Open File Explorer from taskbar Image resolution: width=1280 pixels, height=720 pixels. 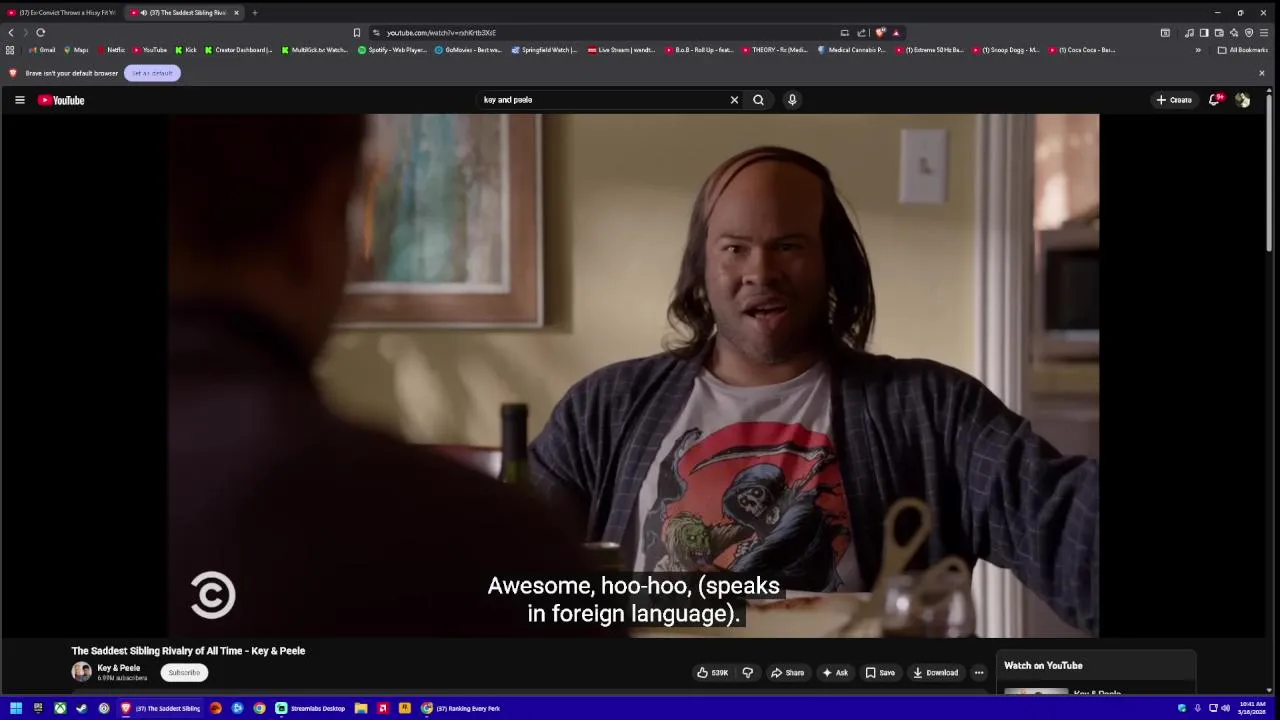pos(361,708)
